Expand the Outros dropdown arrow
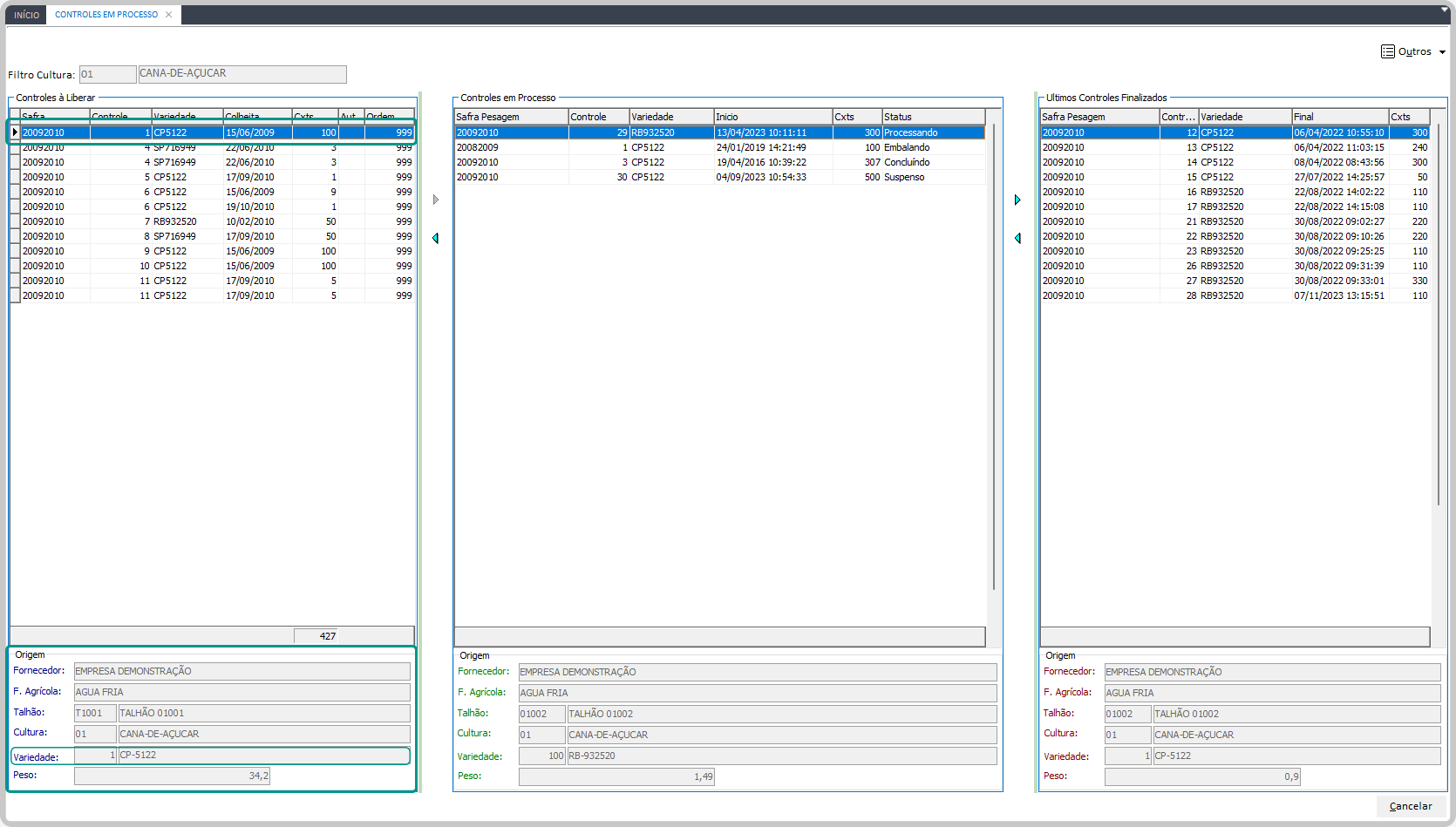This screenshot has width=1456, height=827. coord(1442,52)
